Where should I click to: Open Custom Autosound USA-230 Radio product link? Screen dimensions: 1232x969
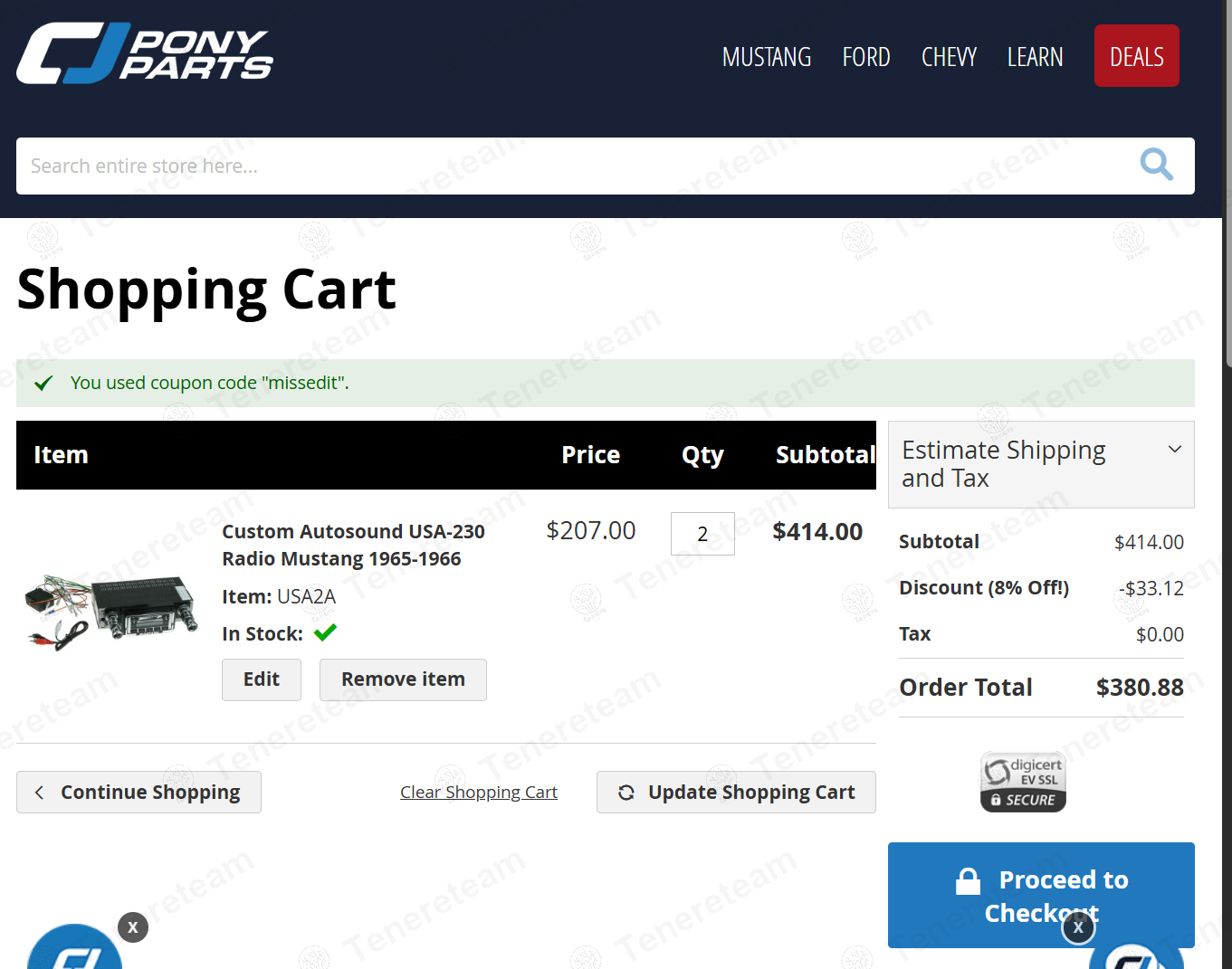click(353, 545)
